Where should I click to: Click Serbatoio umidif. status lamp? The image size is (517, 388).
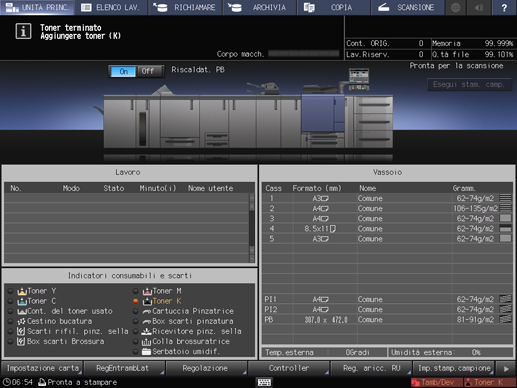[x=135, y=352]
